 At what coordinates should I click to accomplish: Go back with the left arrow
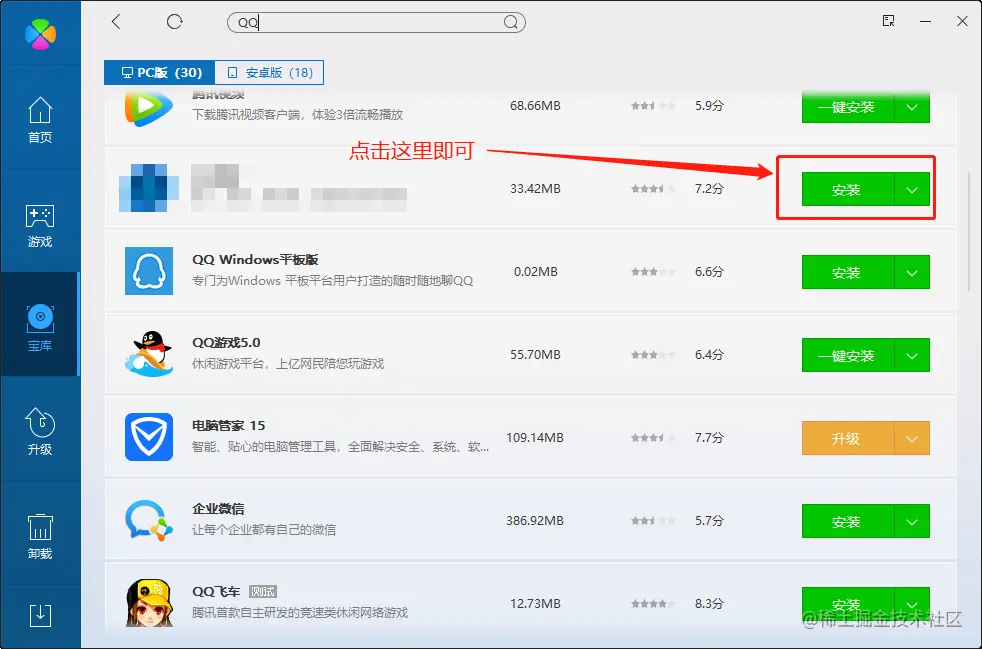pos(116,22)
